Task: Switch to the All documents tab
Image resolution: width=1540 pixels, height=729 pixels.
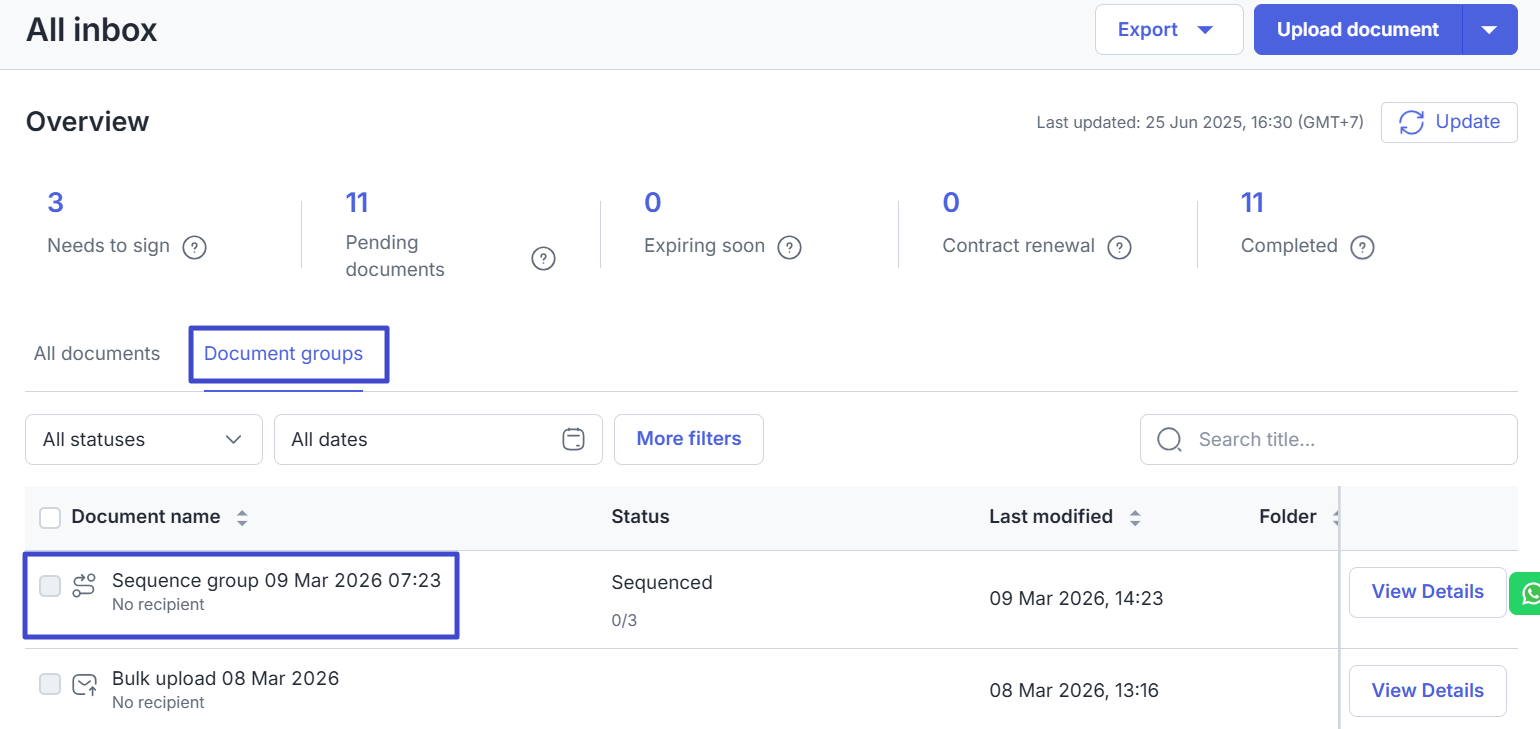Action: point(97,354)
